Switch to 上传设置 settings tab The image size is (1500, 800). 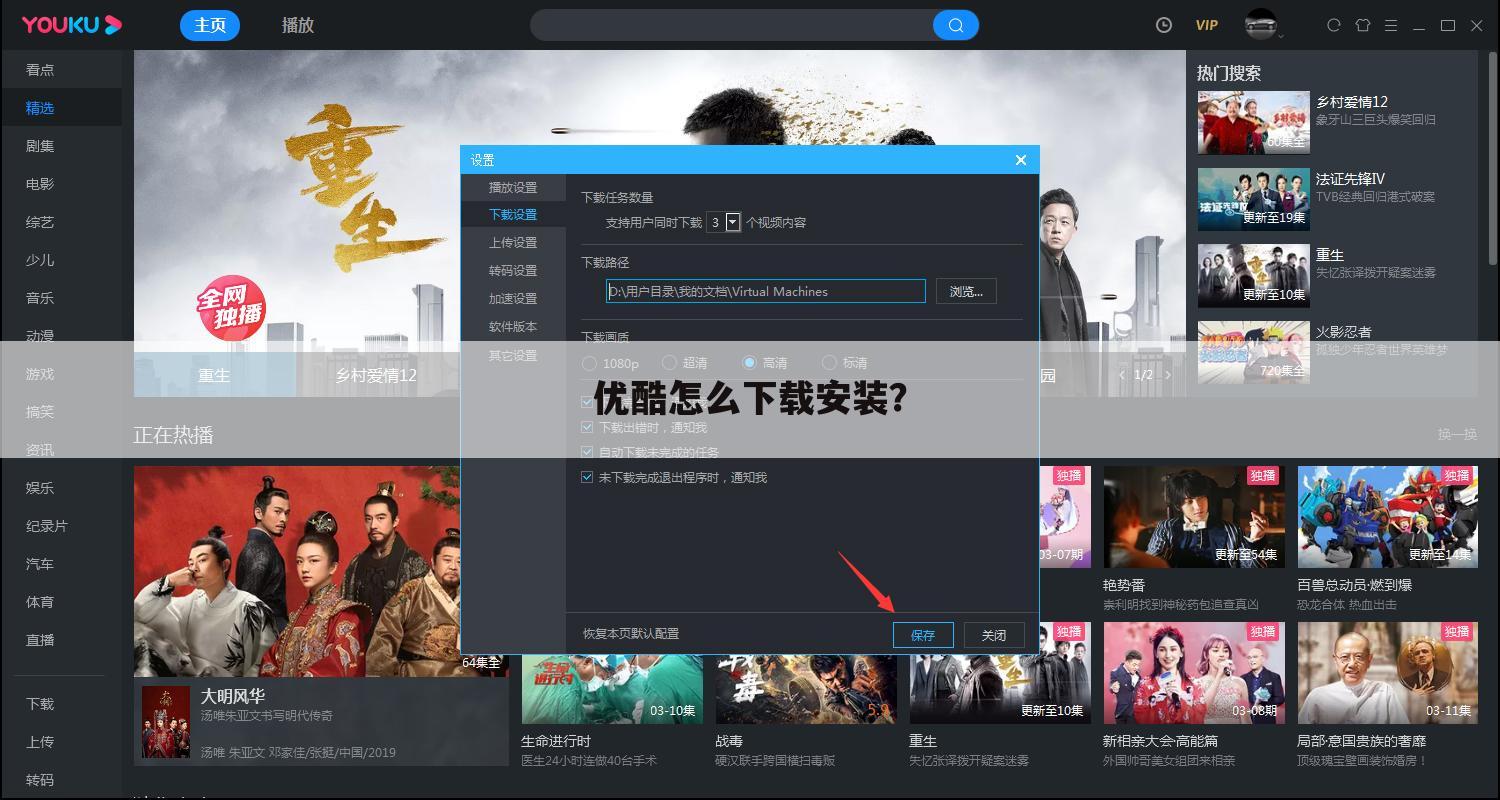click(513, 242)
